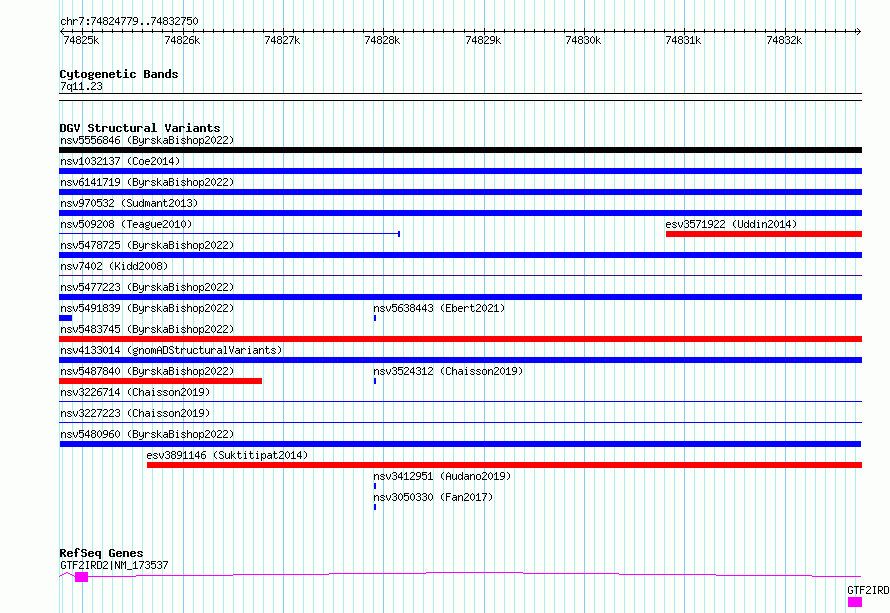Select the red esv3891146 variant bar
The width and height of the screenshot is (890, 613).
point(505,465)
